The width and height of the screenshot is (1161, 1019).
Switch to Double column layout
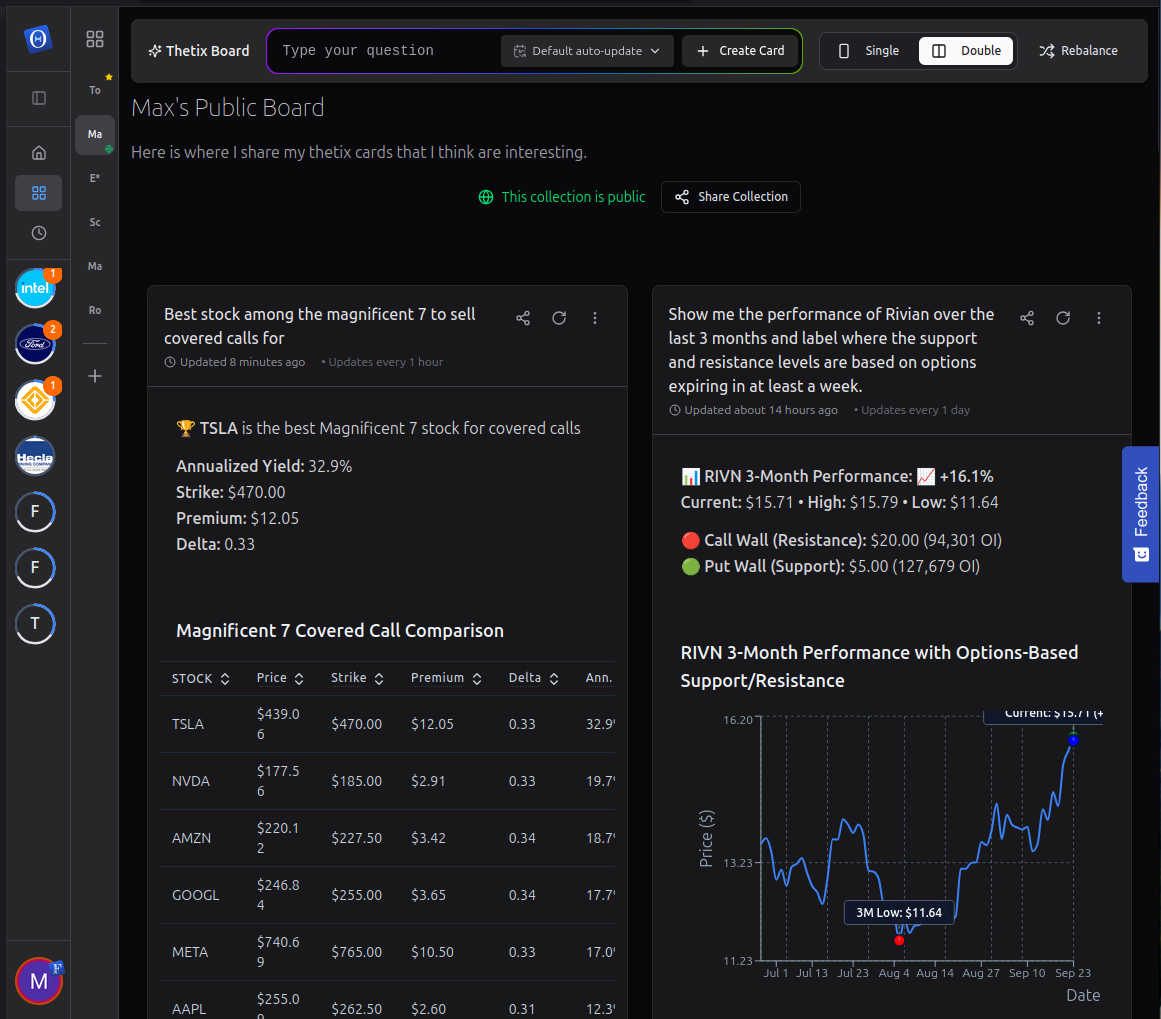pos(966,51)
